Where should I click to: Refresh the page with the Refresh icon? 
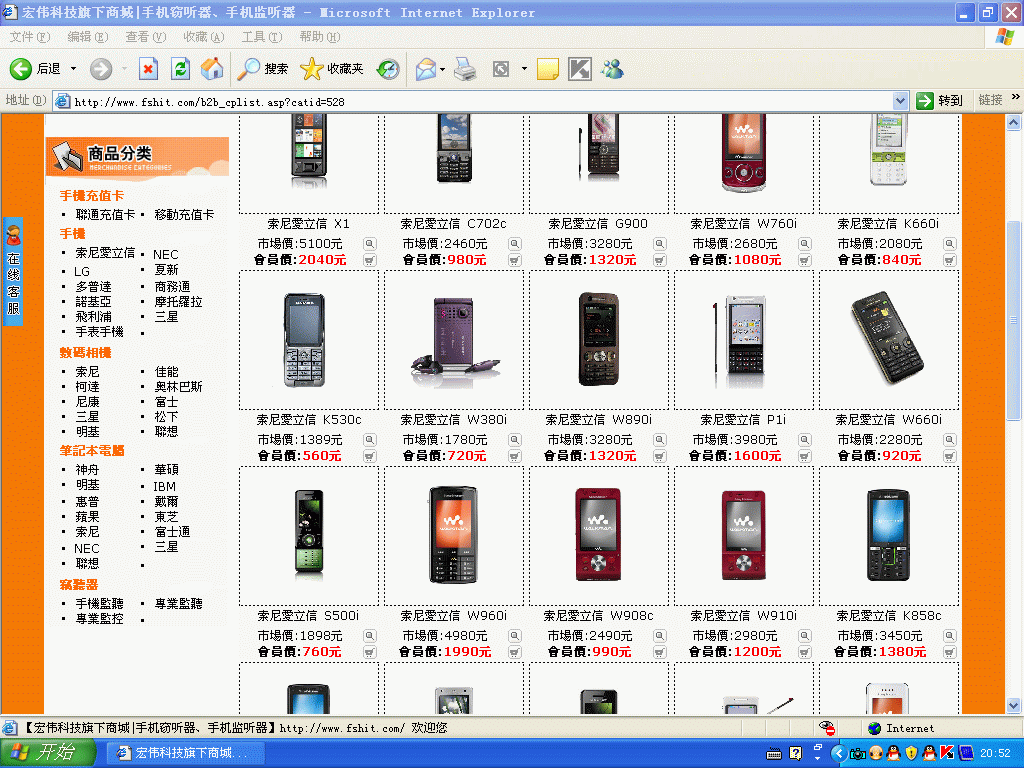[x=180, y=69]
